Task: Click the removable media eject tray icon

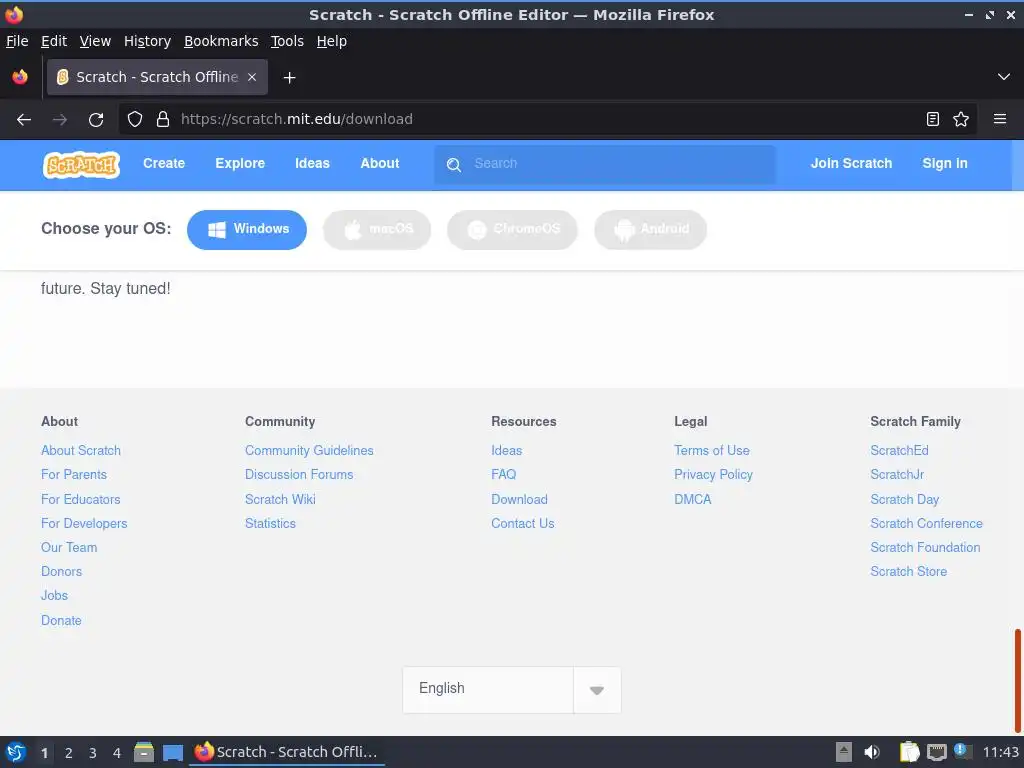Action: pos(844,752)
